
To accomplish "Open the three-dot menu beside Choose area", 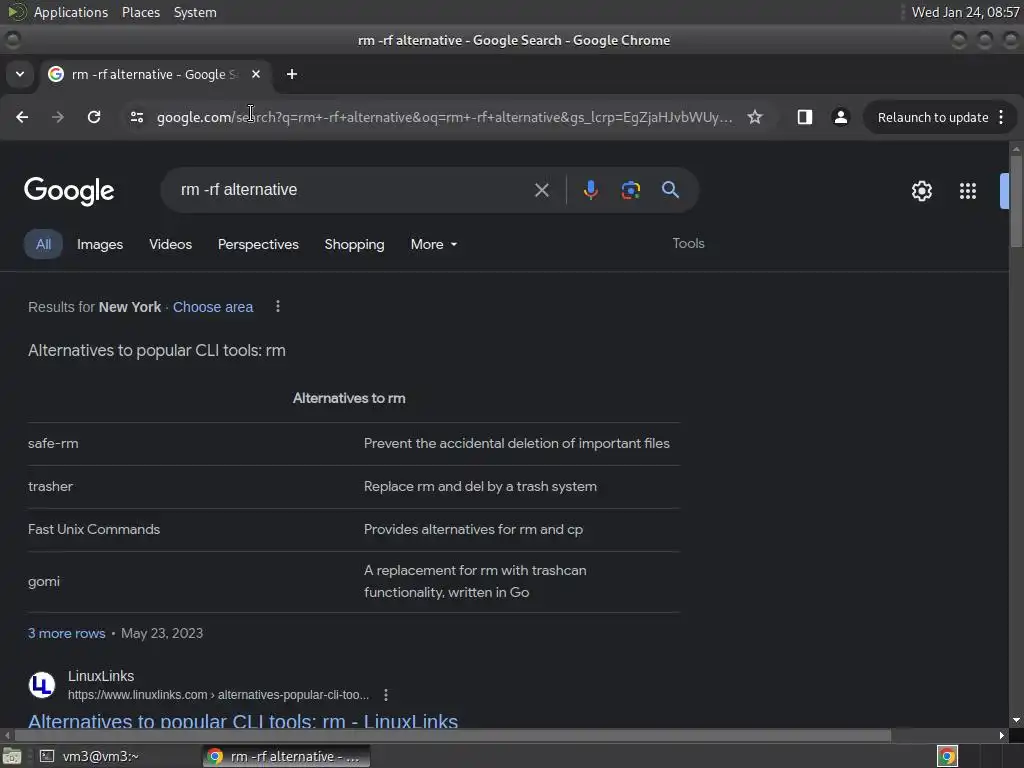I will tap(278, 306).
